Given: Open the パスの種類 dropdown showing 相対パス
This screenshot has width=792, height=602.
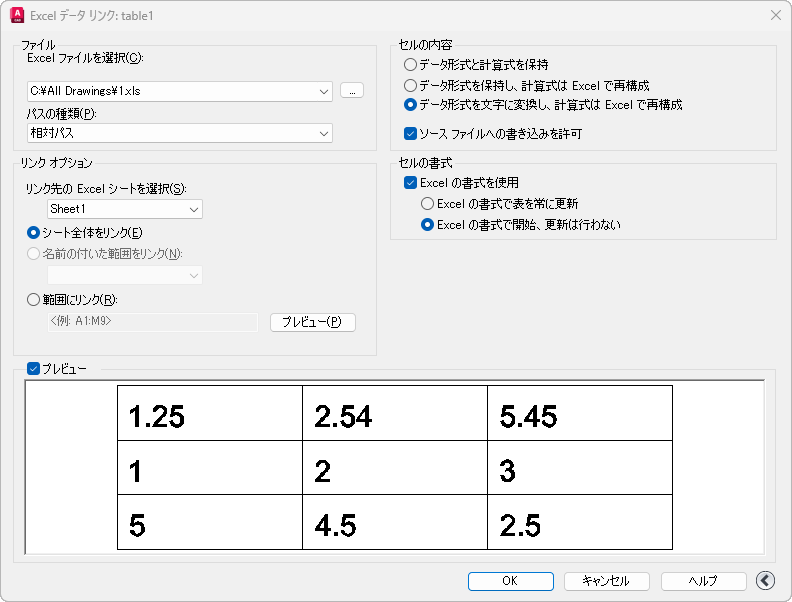Looking at the screenshot, I should pyautogui.click(x=180, y=133).
